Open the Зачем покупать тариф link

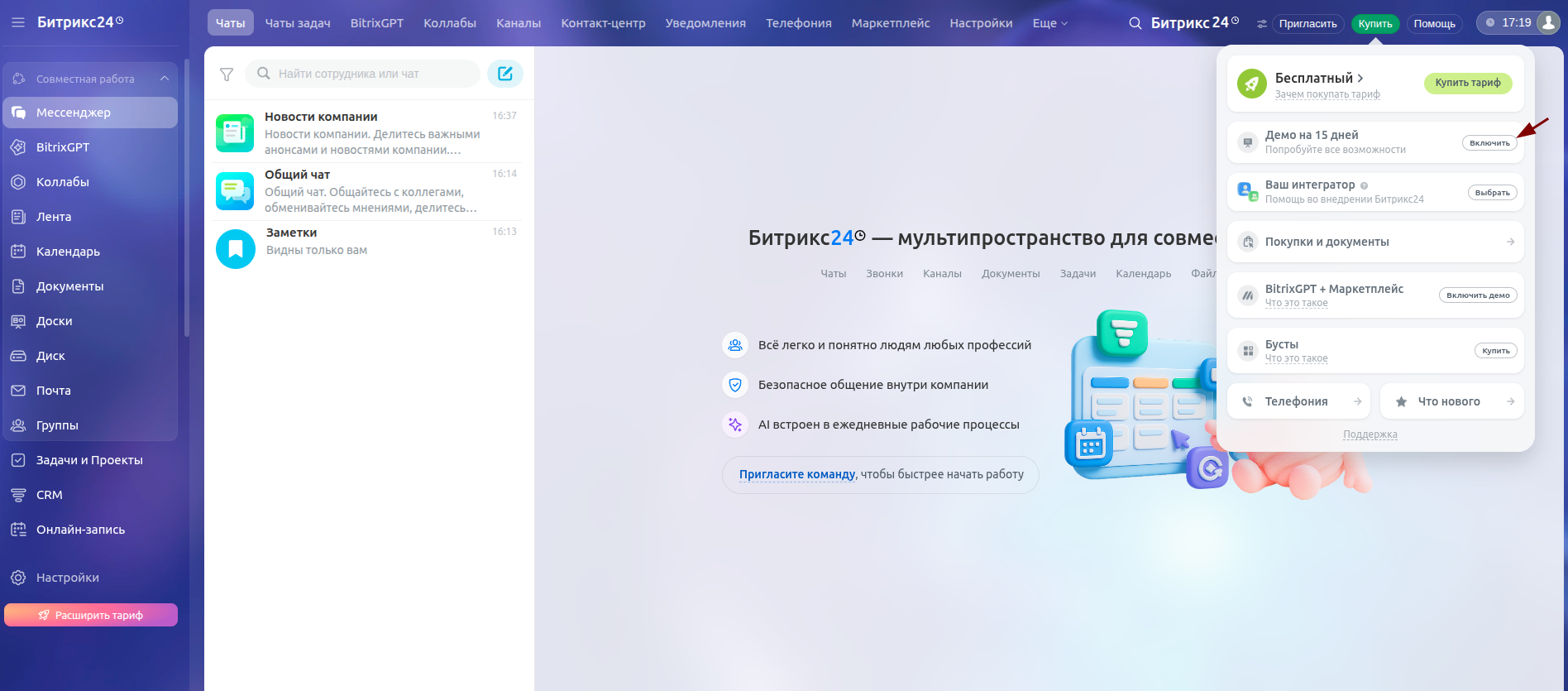[1327, 94]
